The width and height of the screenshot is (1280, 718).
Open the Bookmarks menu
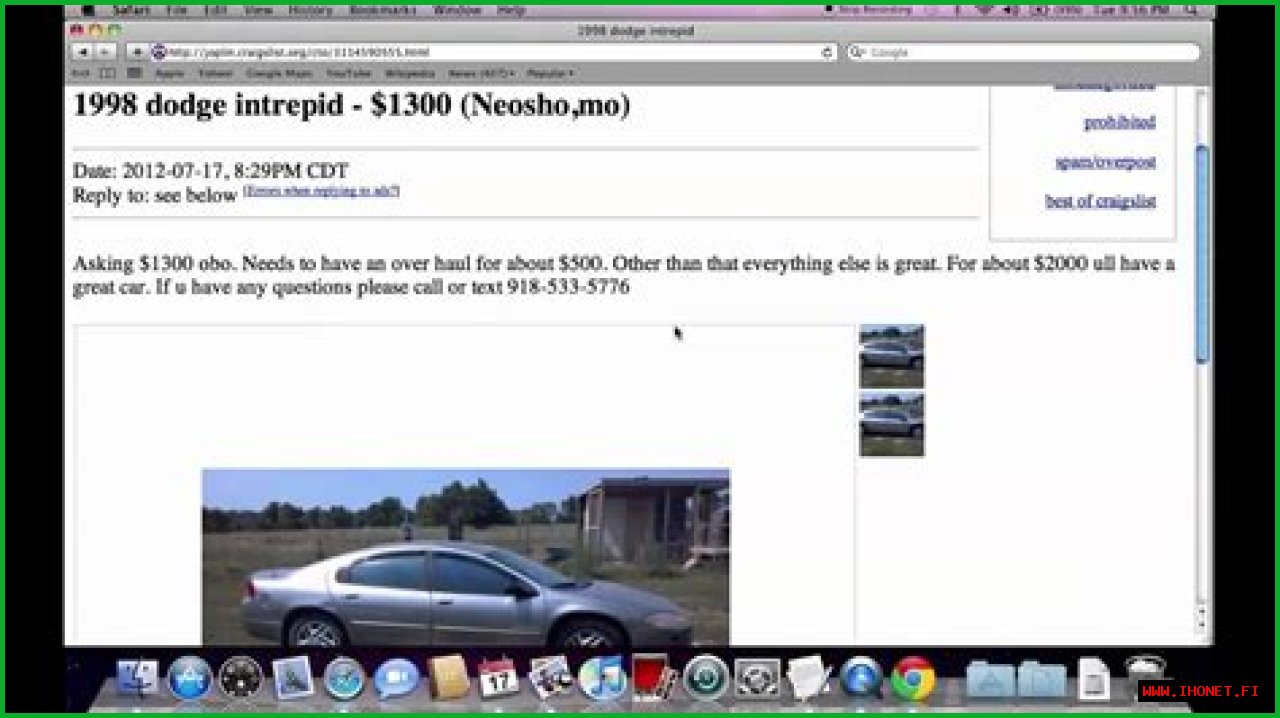381,10
